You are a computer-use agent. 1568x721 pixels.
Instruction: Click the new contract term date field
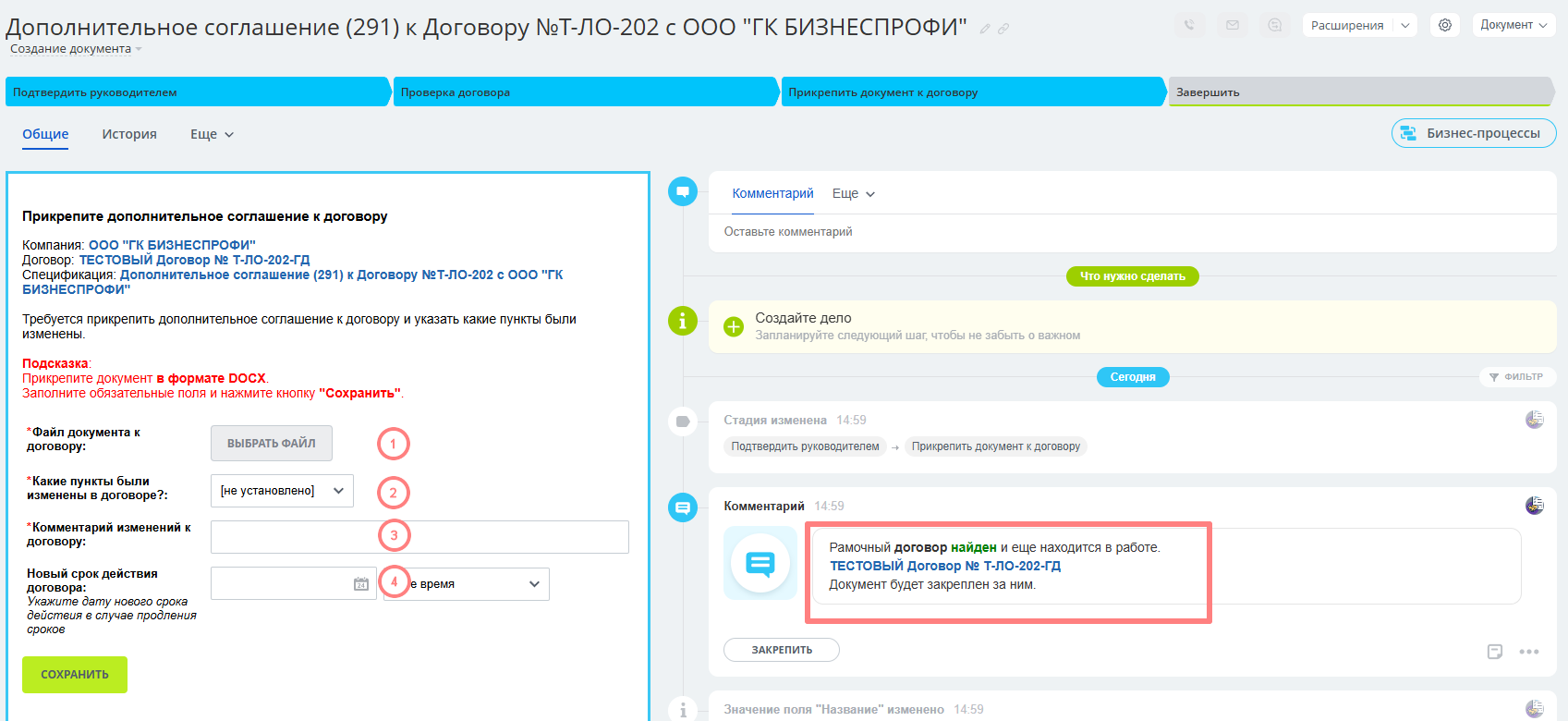pyautogui.click(x=294, y=584)
